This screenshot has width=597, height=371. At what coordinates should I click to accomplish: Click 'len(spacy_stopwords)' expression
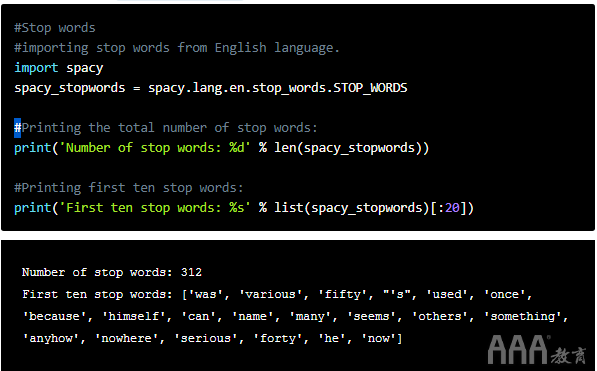(x=348, y=148)
